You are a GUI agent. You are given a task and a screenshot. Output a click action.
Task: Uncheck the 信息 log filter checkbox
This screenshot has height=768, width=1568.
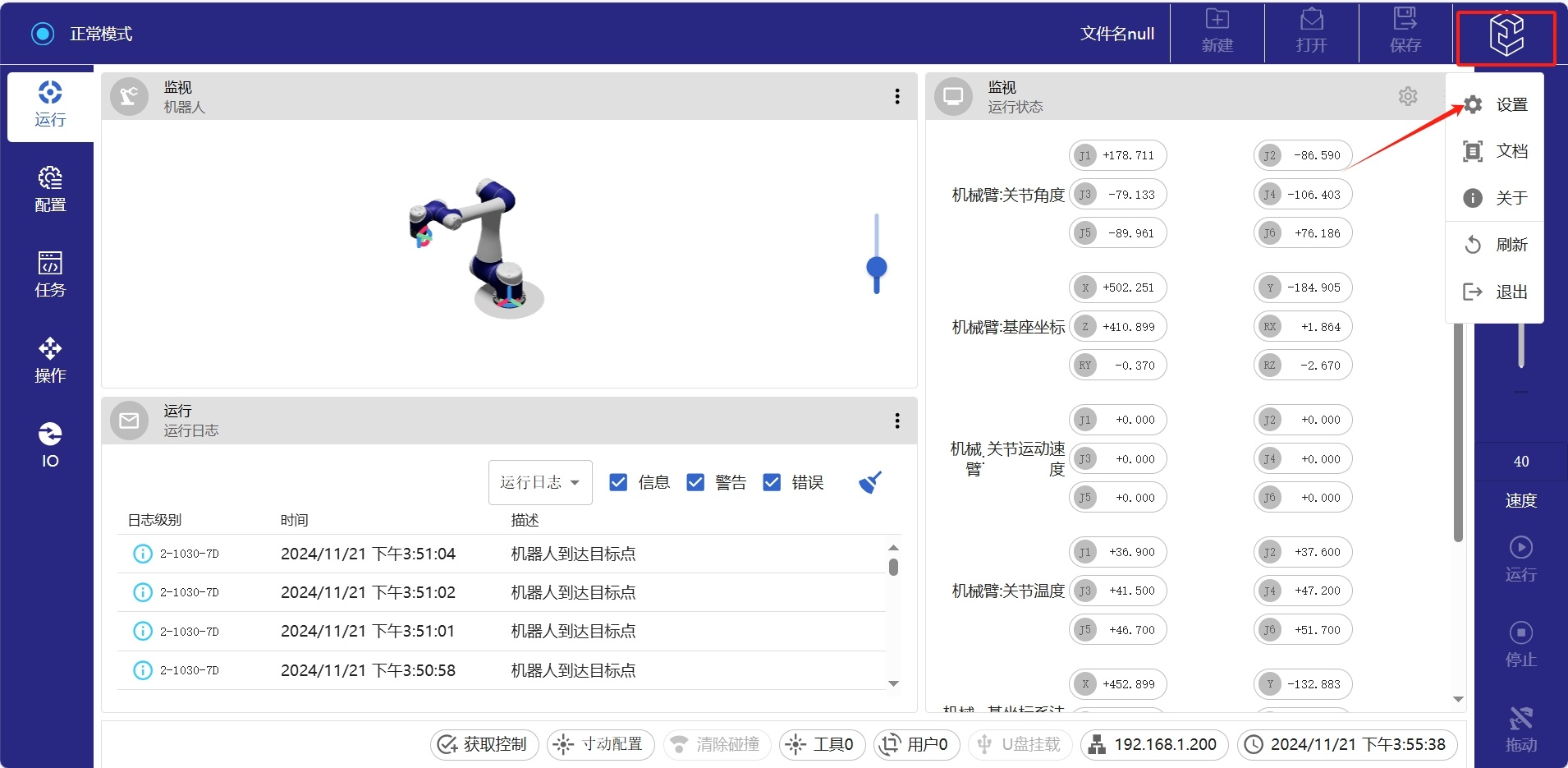click(619, 482)
